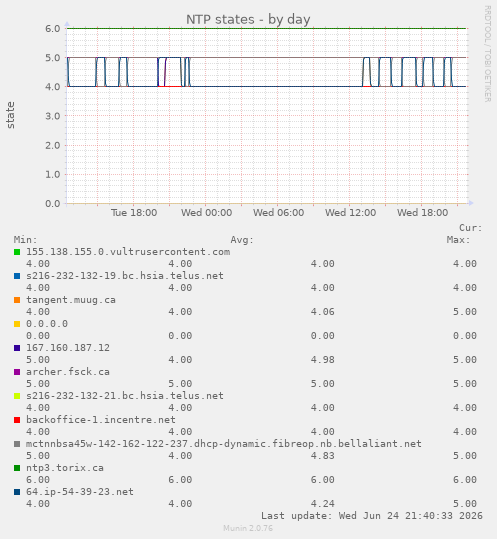This screenshot has width=497, height=539.
Task: Click the Last update timestamp line
Action: [372, 516]
